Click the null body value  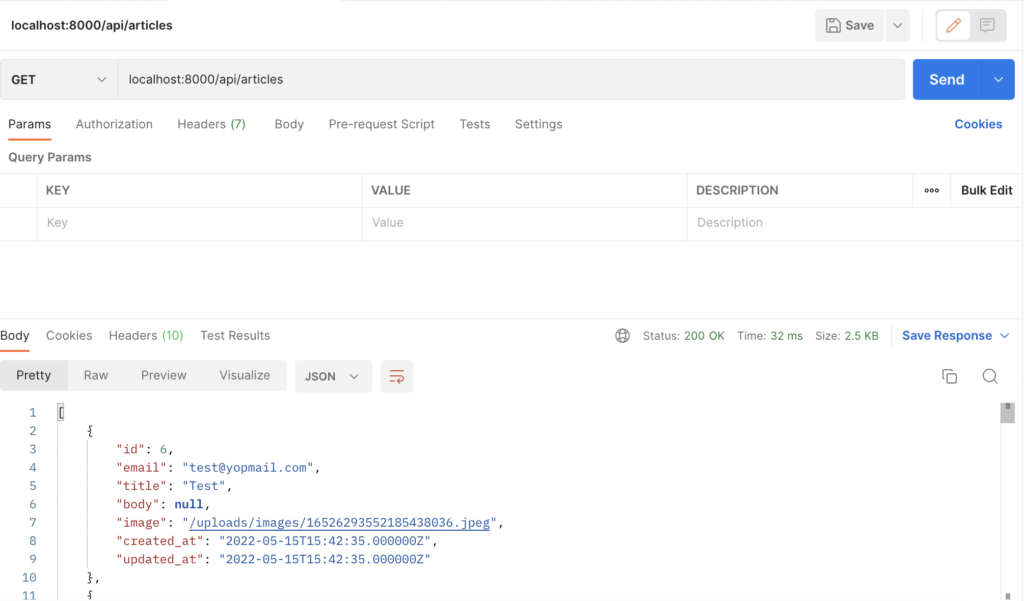tap(189, 504)
